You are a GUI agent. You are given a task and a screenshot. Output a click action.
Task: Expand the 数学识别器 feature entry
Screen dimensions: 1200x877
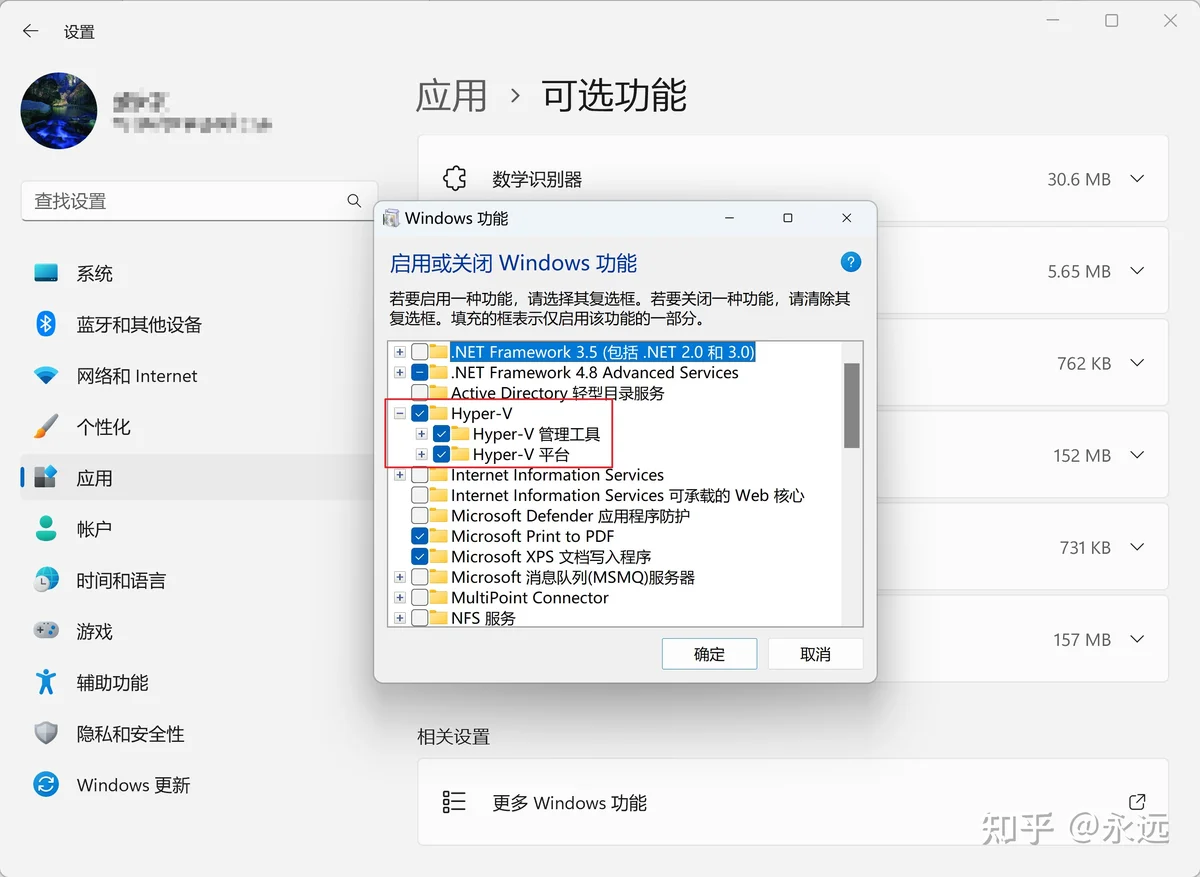click(1137, 179)
